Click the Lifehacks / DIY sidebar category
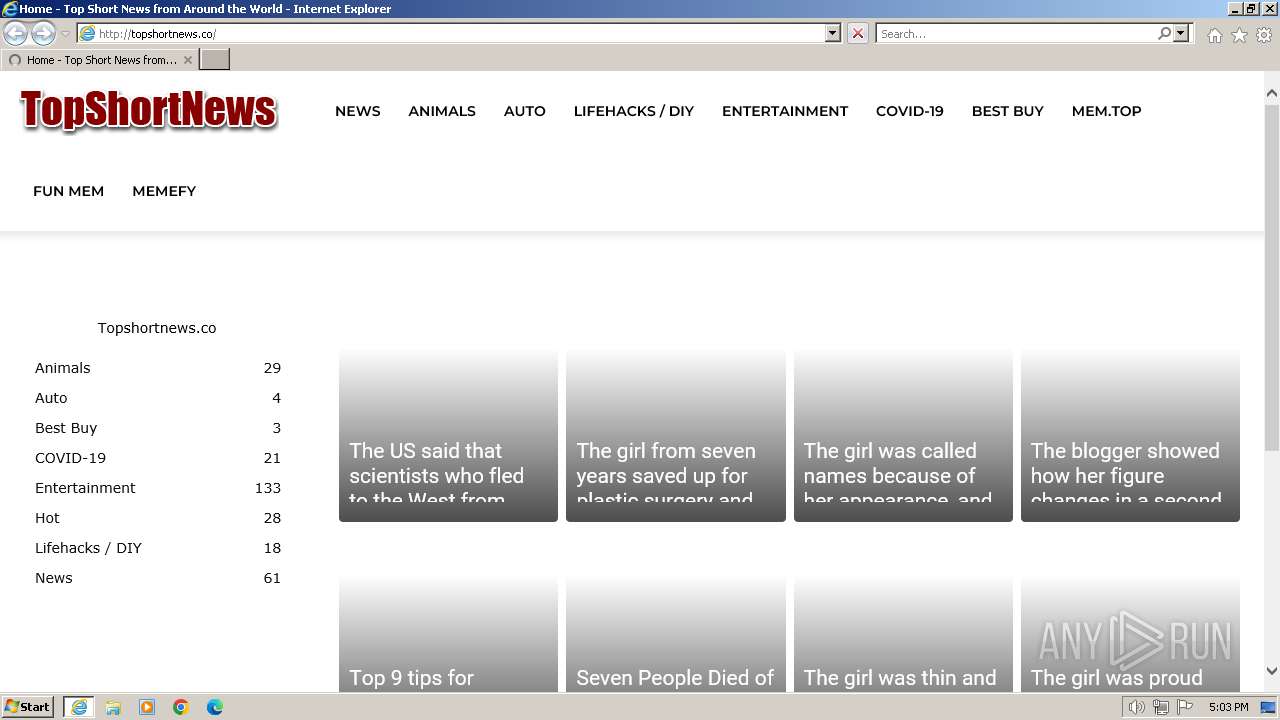 point(88,548)
